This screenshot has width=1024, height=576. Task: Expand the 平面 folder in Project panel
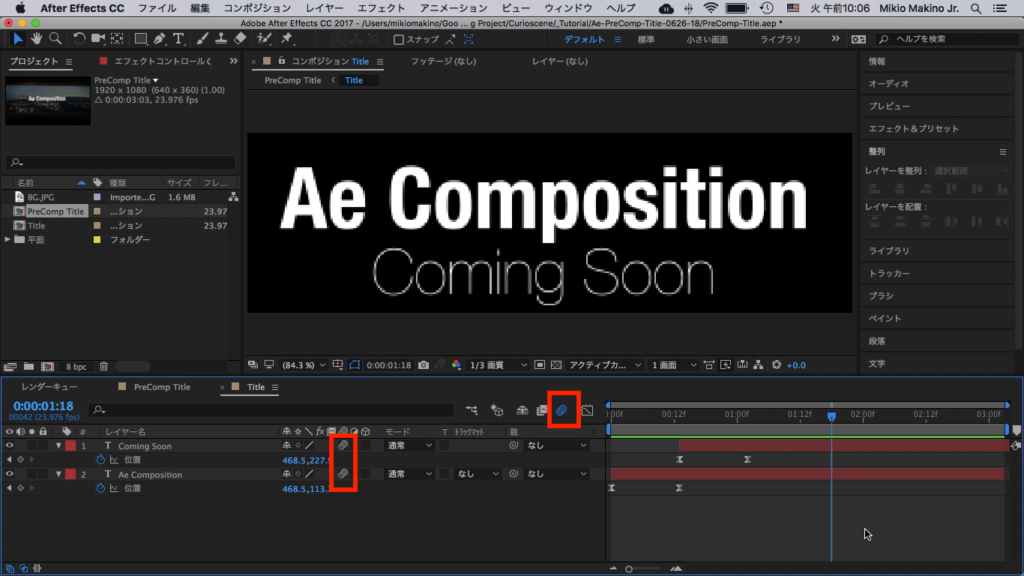click(x=7, y=240)
